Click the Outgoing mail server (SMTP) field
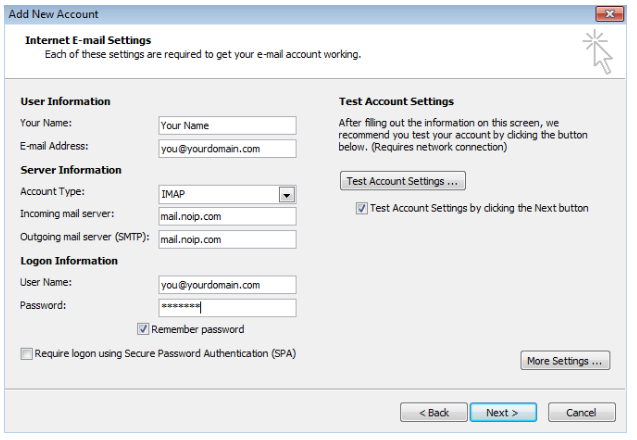This screenshot has height=440, width=637. point(227,239)
